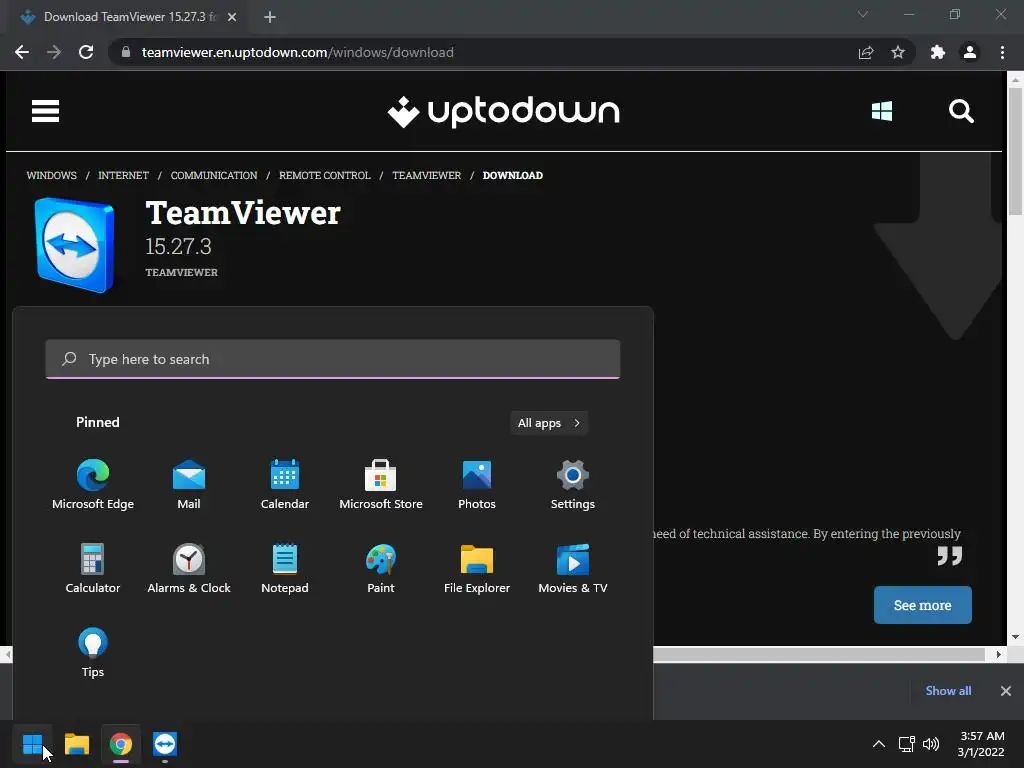Open network status in system tray
This screenshot has width=1024, height=768.
906,744
